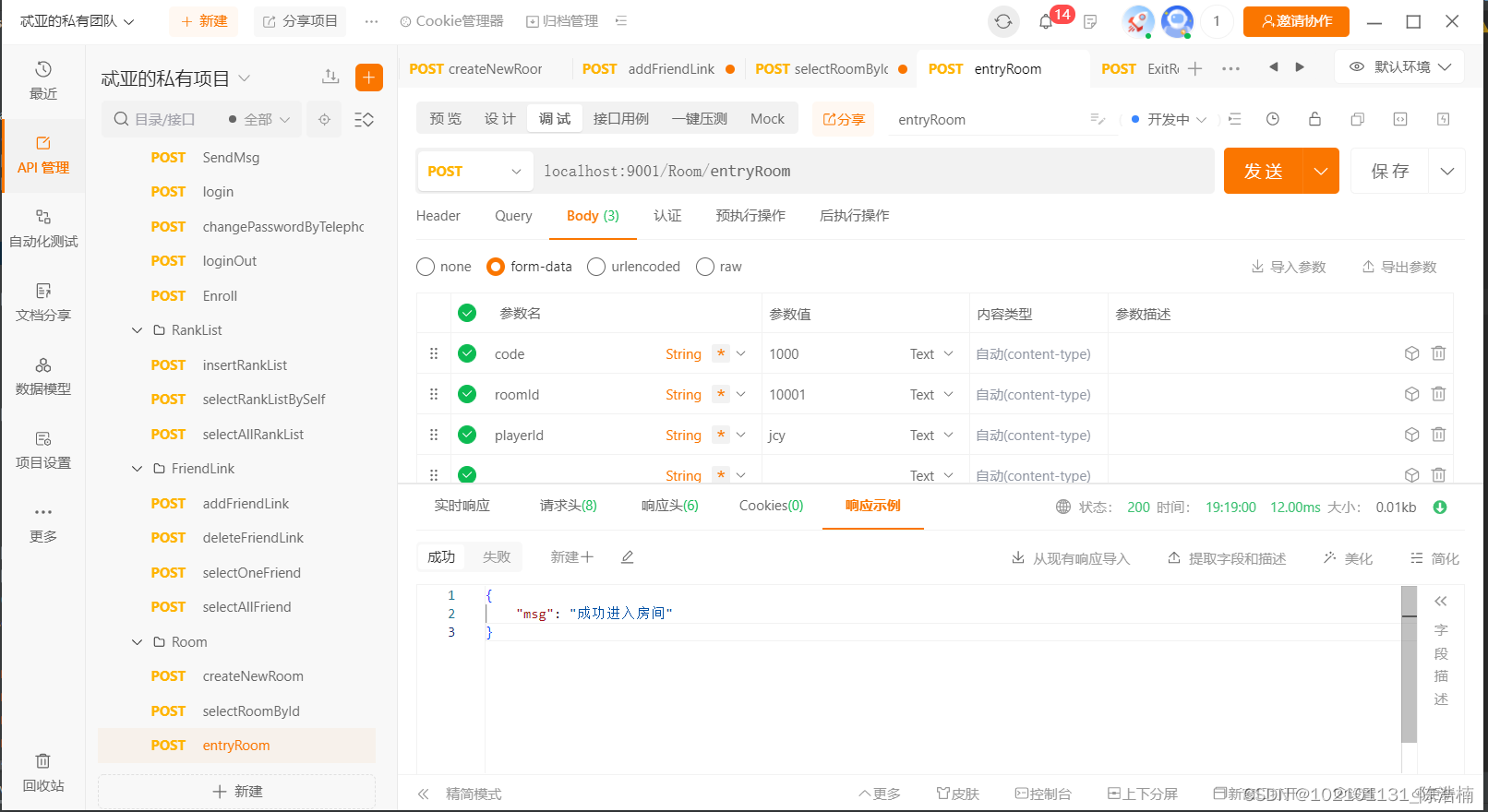Collapse the Room folder
This screenshot has height=812, width=1488.
[x=137, y=642]
